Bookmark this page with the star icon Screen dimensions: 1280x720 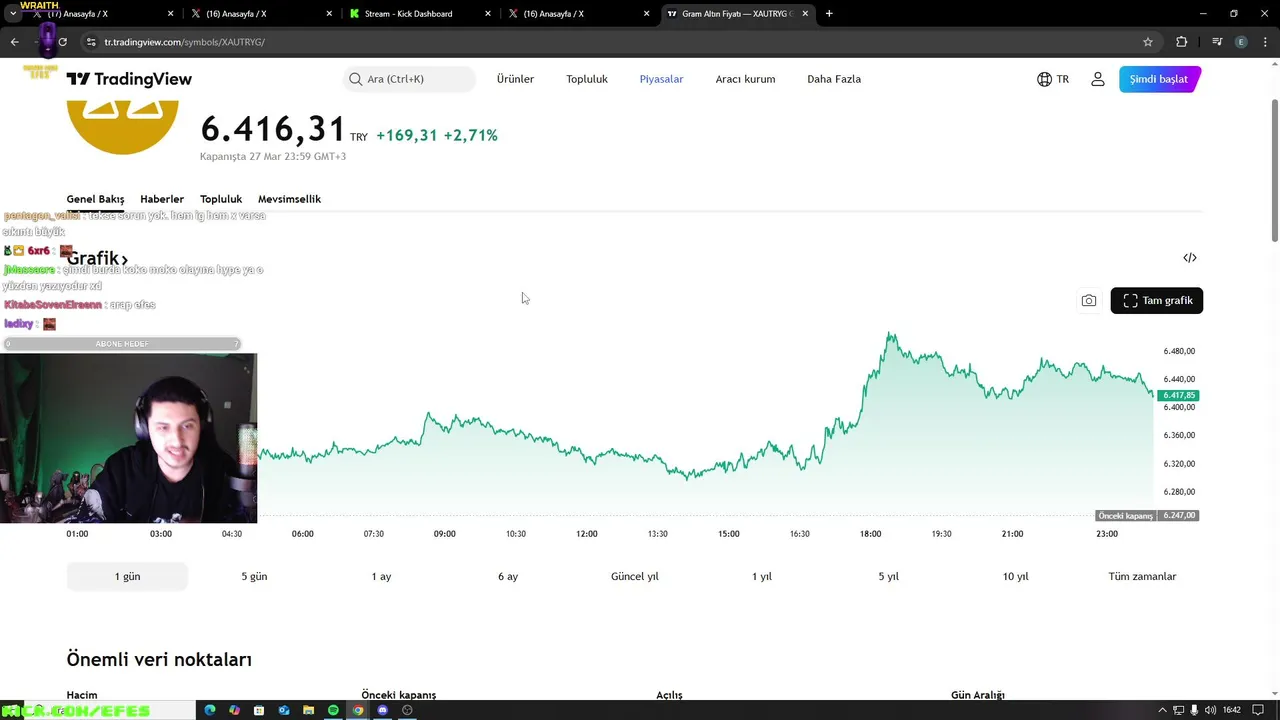1148,42
